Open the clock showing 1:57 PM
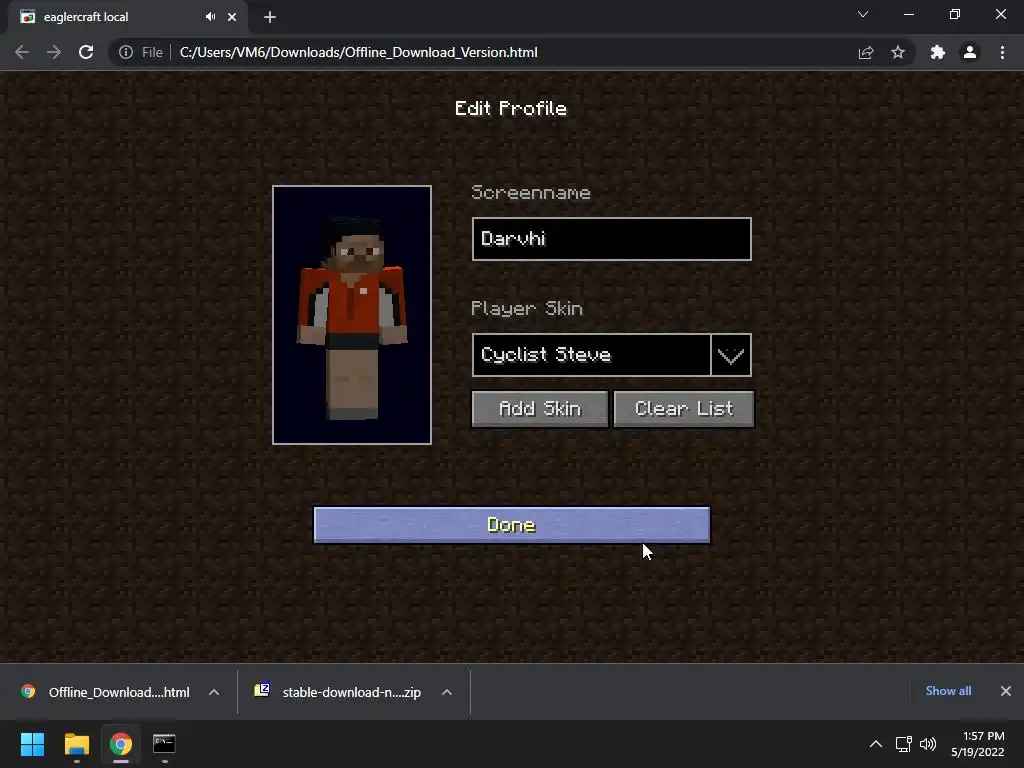Screen dimensions: 1024x768 point(978,744)
